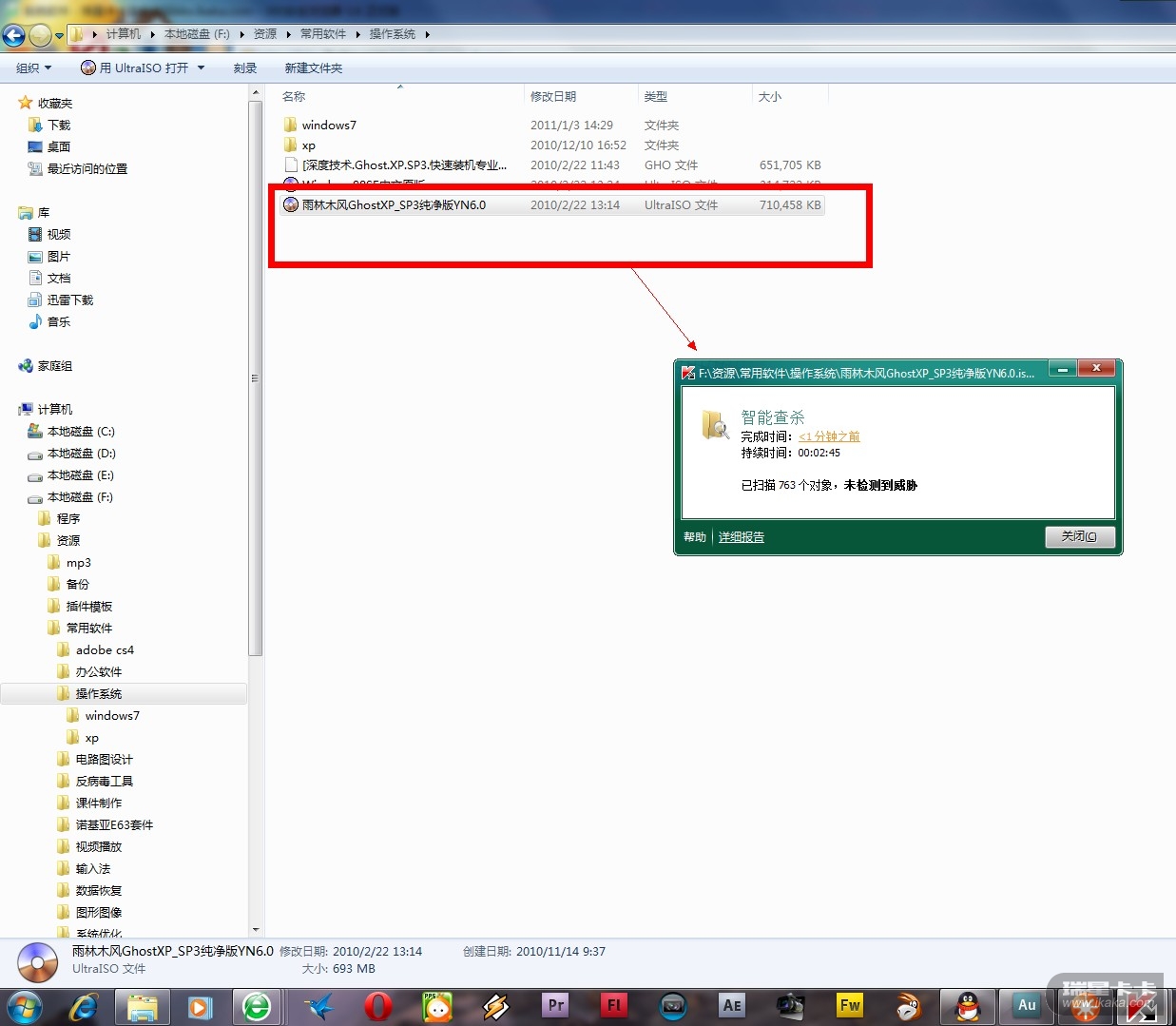Launch Adobe After Effects from the taskbar
Image resolution: width=1176 pixels, height=1026 pixels.
pos(732,1006)
